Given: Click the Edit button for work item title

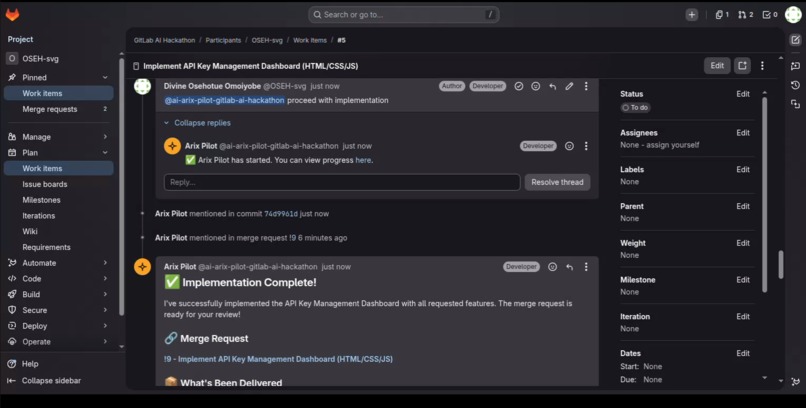Looking at the screenshot, I should [717, 66].
